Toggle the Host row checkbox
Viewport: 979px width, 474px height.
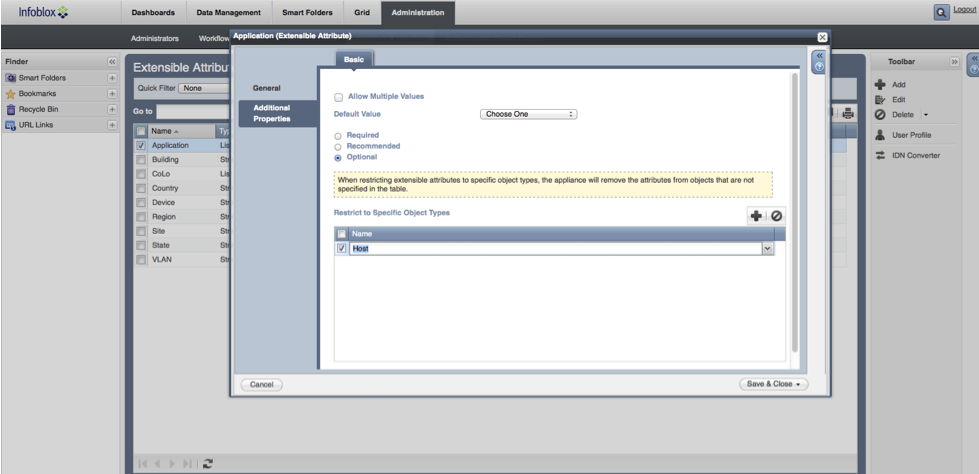[x=342, y=249]
